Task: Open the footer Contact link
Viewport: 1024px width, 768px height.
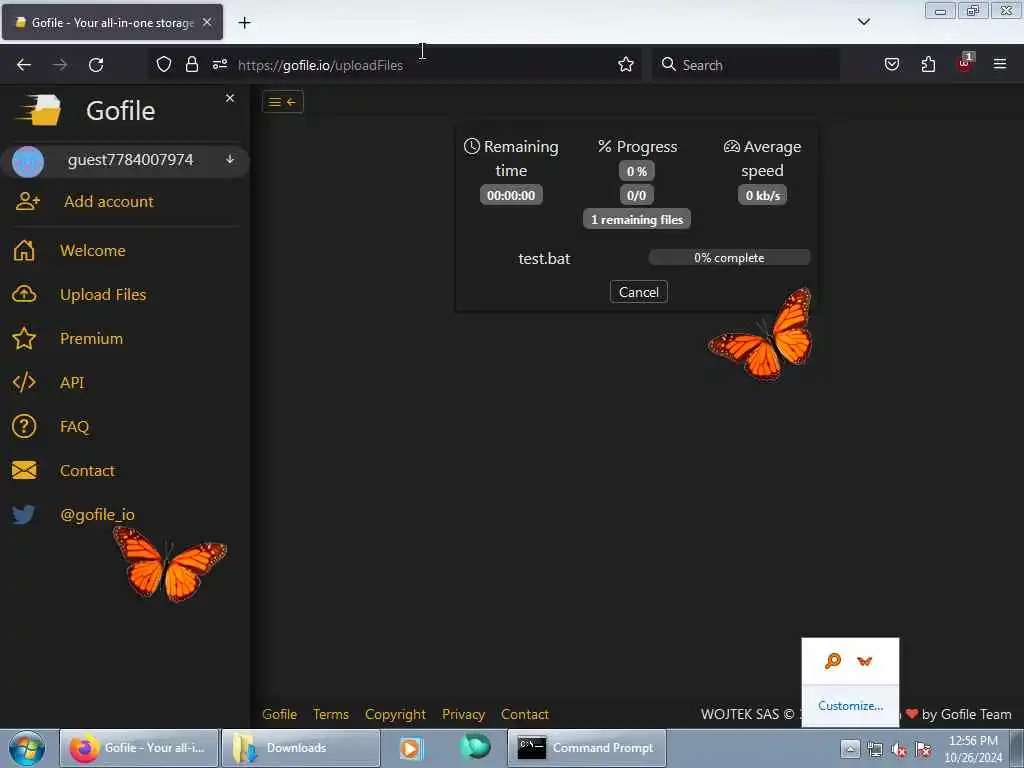Action: (524, 714)
